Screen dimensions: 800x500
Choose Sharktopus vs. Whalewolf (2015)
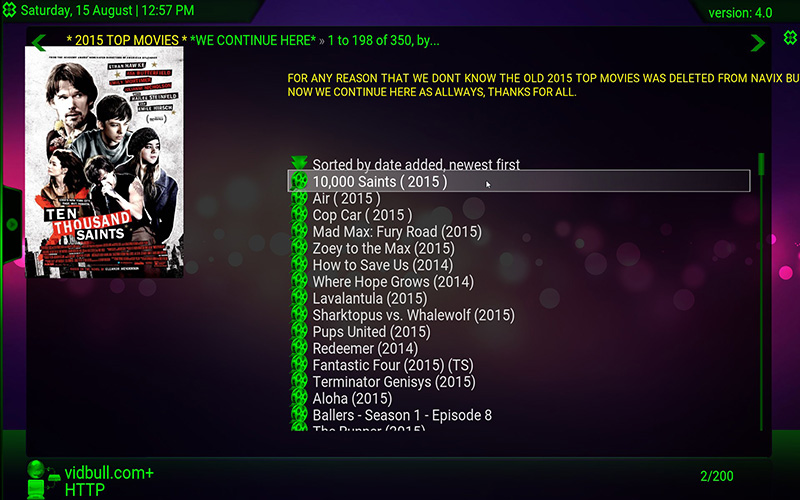tap(413, 315)
